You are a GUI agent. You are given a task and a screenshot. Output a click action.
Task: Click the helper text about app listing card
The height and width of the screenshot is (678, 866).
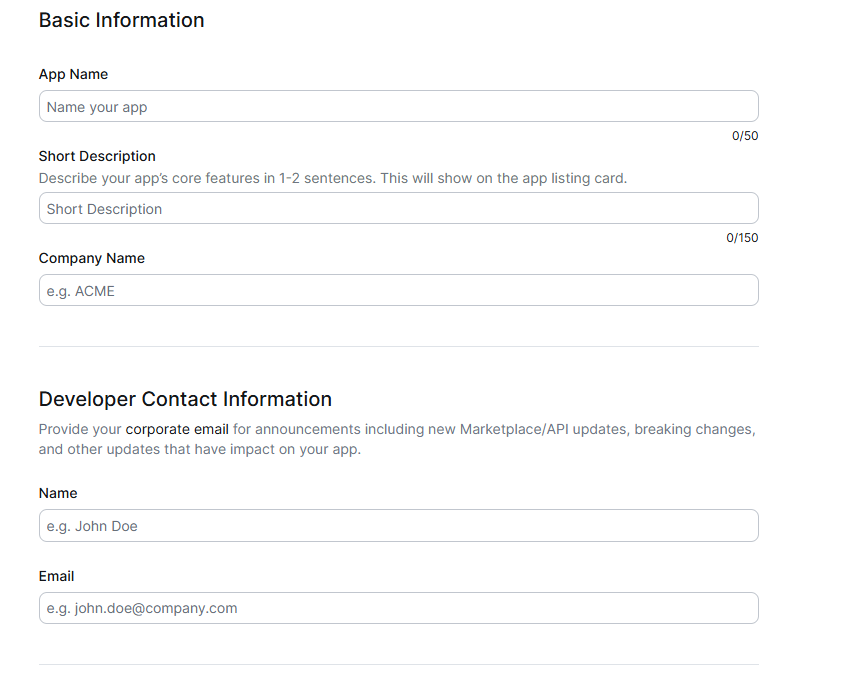pos(332,178)
